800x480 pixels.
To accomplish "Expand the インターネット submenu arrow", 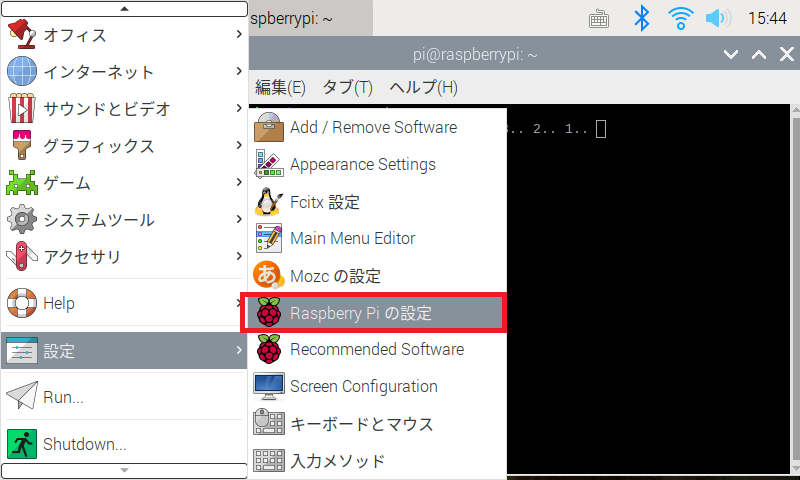I will [x=239, y=71].
